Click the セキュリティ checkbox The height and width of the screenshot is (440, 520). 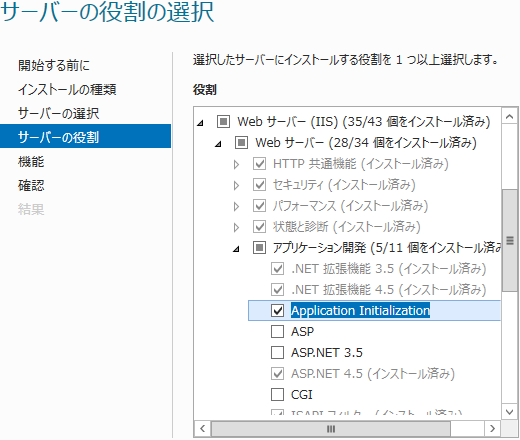[x=259, y=185]
